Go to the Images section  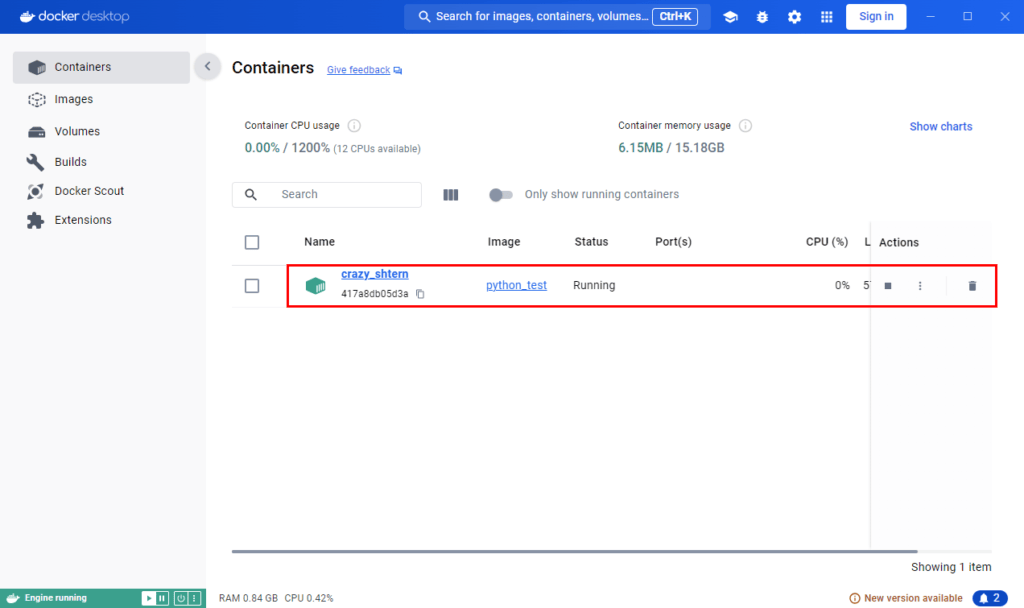coord(73,99)
